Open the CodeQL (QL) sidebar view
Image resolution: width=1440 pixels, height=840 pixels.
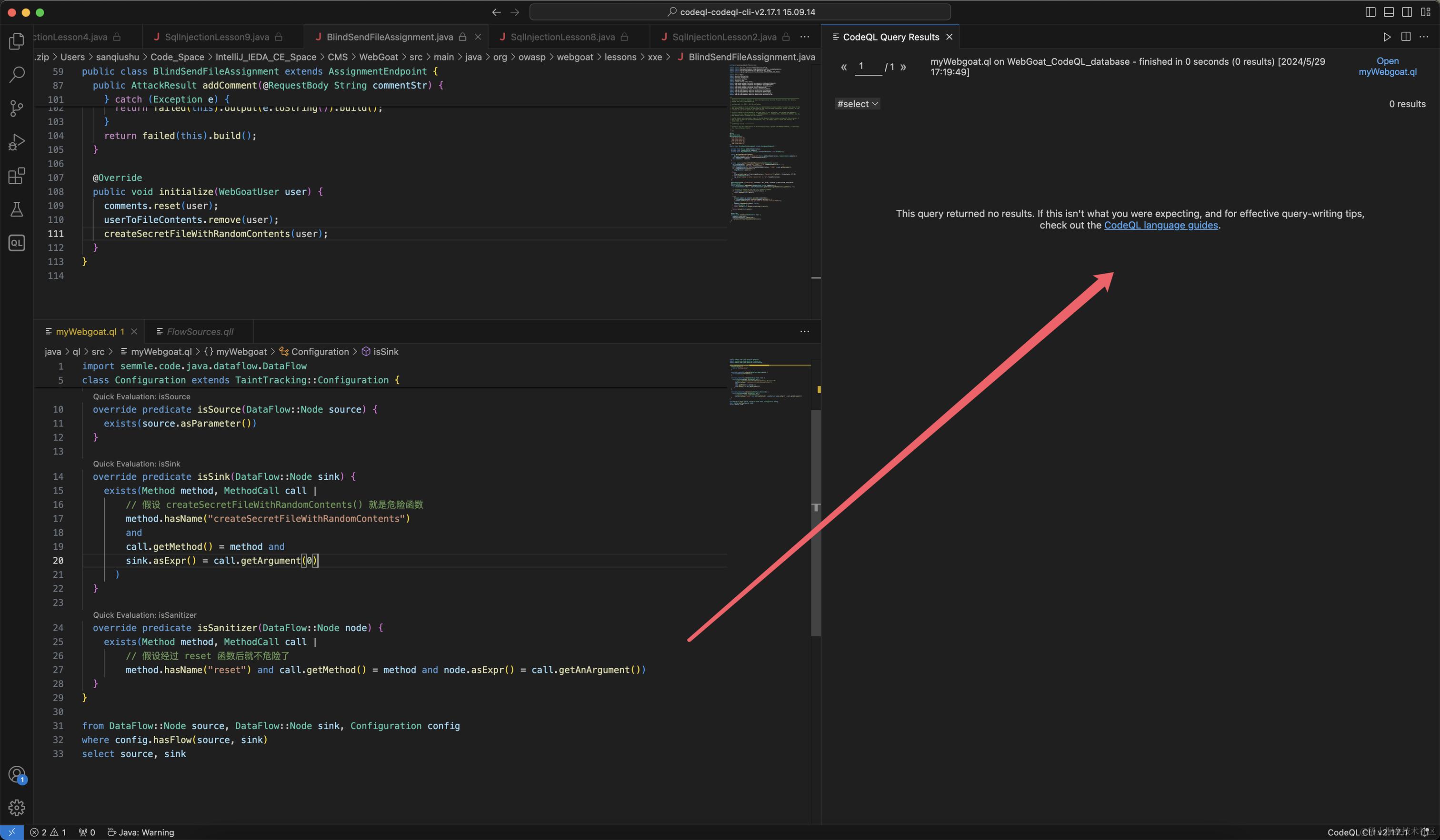tap(17, 243)
